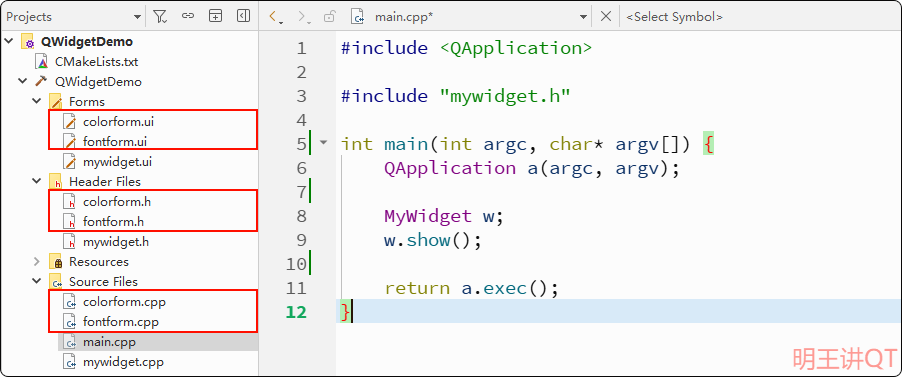This screenshot has height=377, width=902.
Task: Place cursor on "mywidget.h" include text
Action: point(504,96)
